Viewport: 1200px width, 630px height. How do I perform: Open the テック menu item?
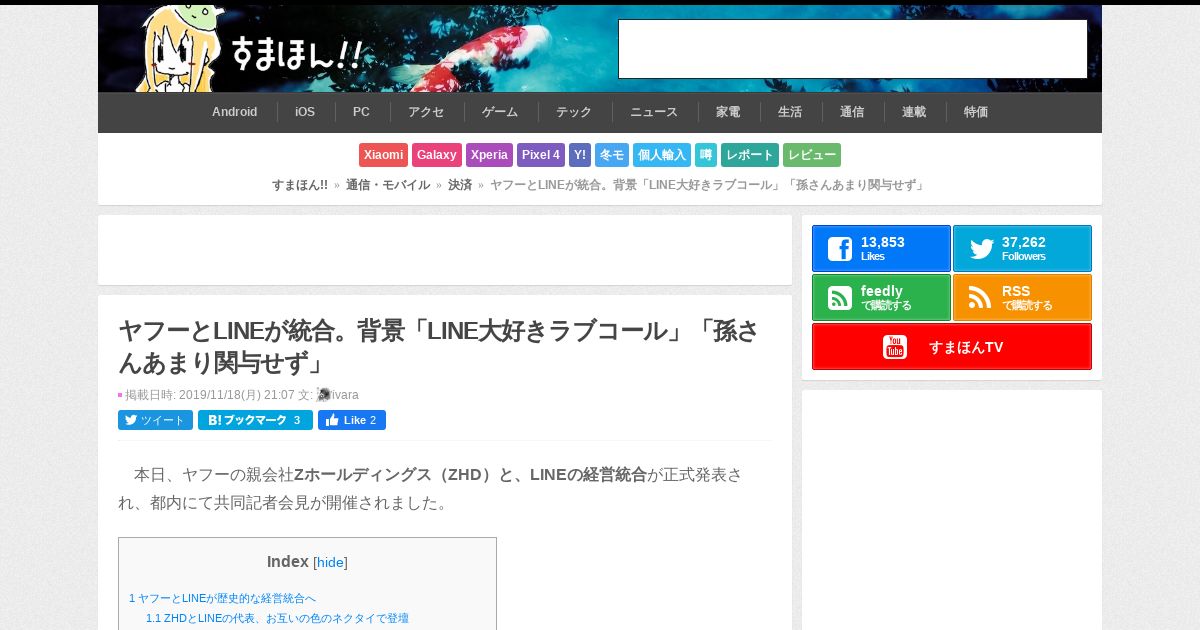(x=574, y=112)
